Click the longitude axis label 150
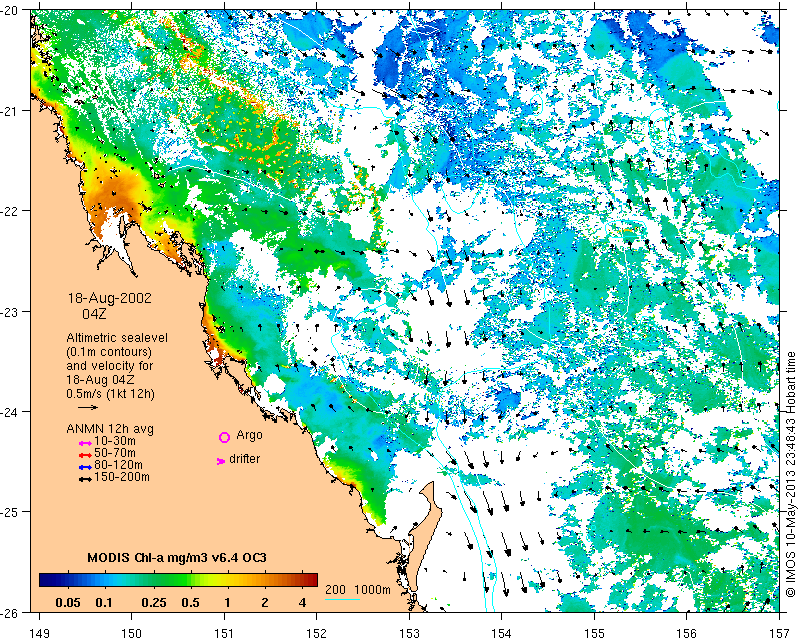Image resolution: width=800 pixels, height=640 pixels. point(132,633)
